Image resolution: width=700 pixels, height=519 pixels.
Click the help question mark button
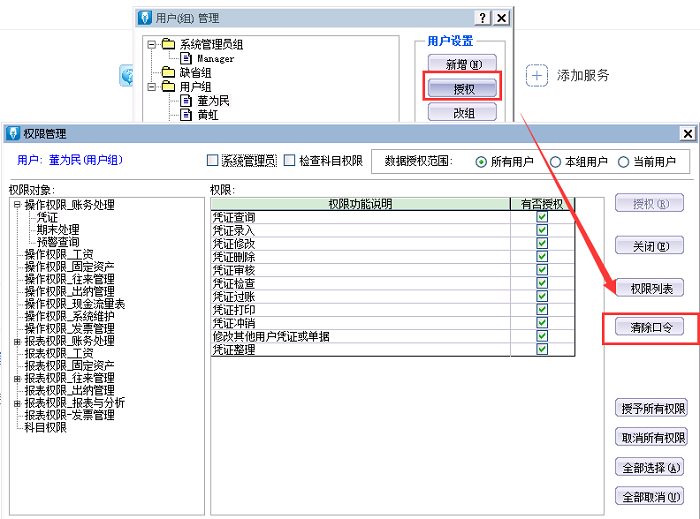tap(483, 18)
